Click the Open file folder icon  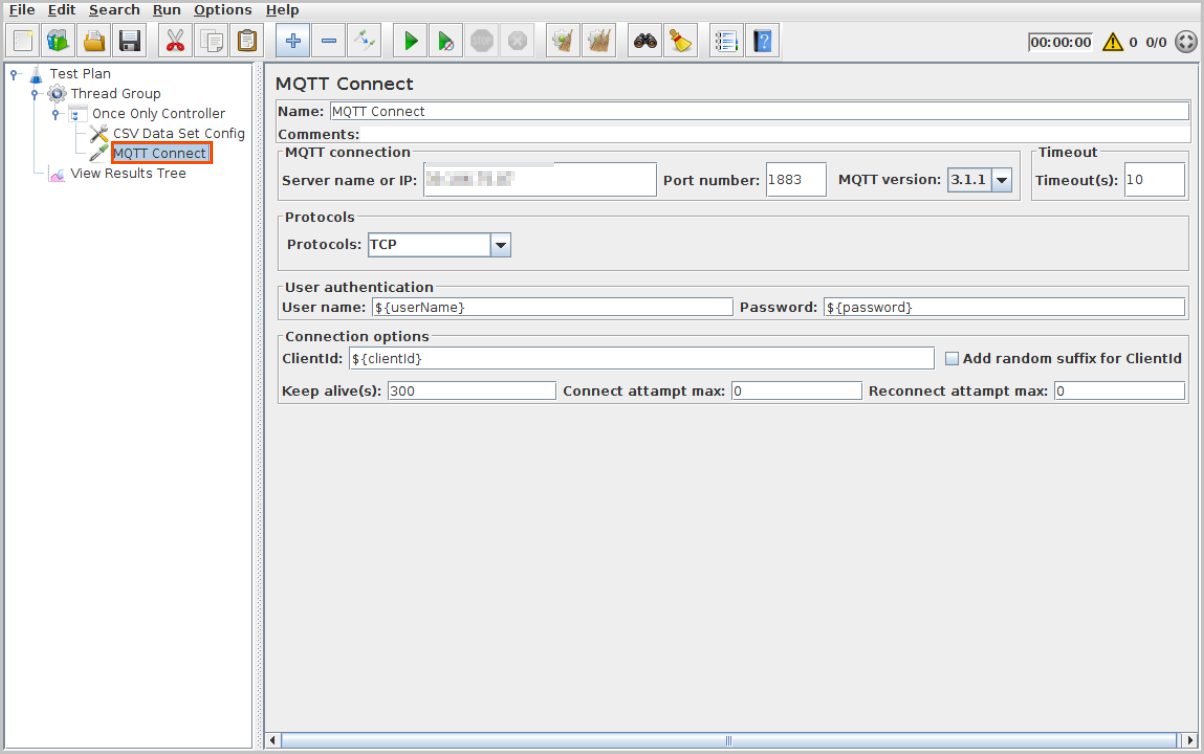94,41
